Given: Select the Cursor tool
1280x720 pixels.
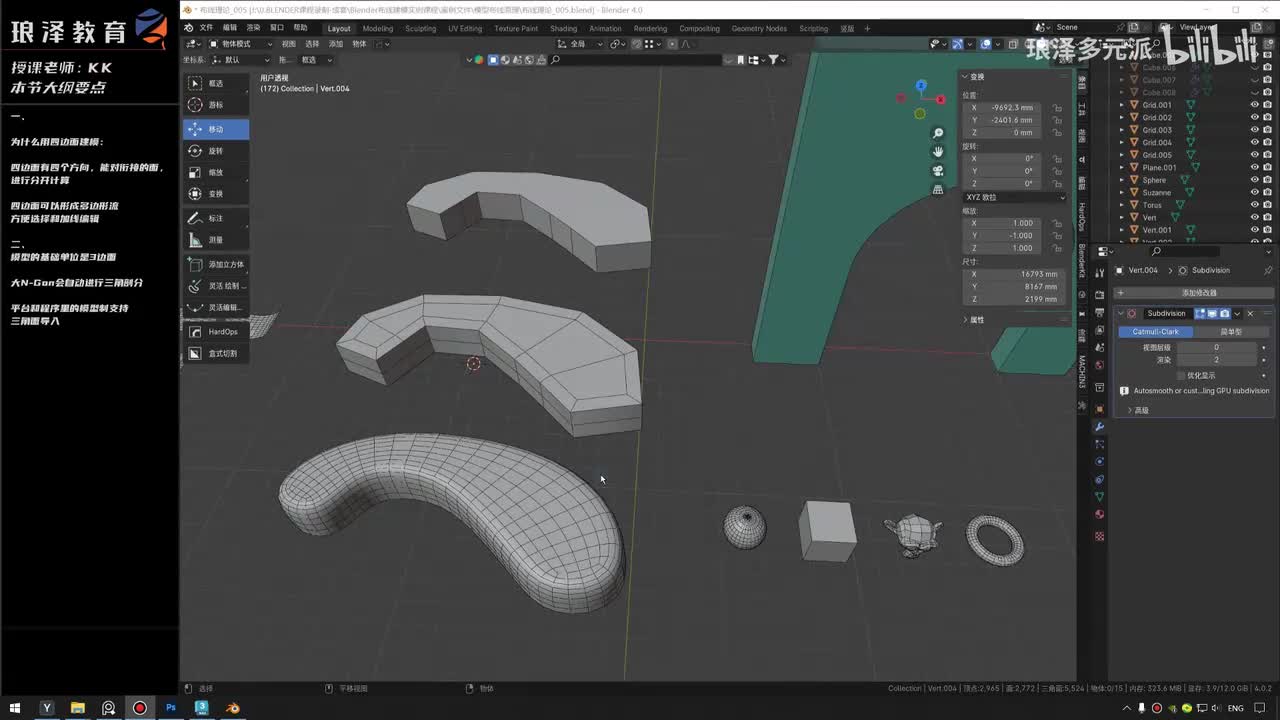Looking at the screenshot, I should pyautogui.click(x=215, y=105).
